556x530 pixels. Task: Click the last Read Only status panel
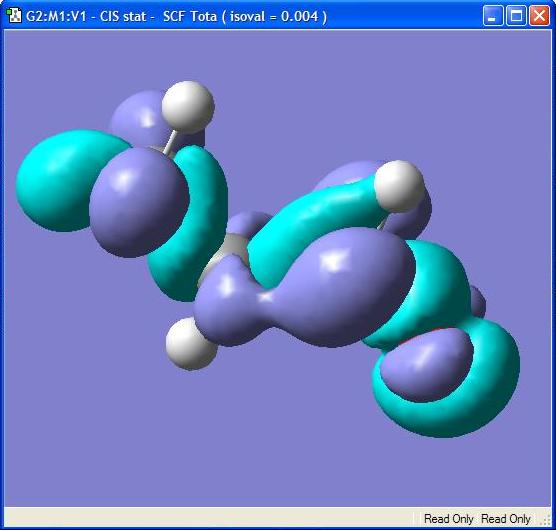[506, 519]
